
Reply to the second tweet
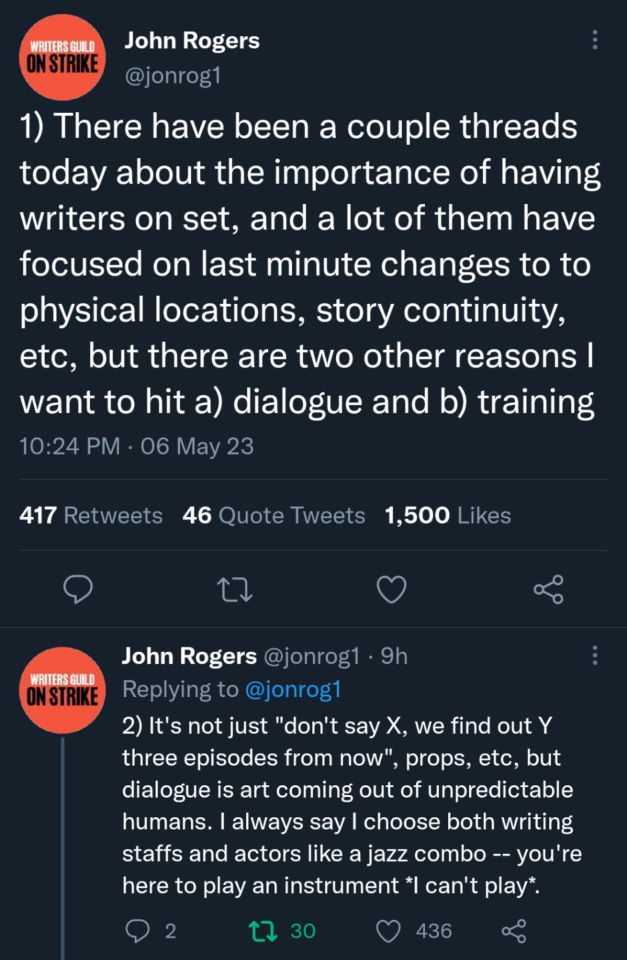(x=138, y=931)
